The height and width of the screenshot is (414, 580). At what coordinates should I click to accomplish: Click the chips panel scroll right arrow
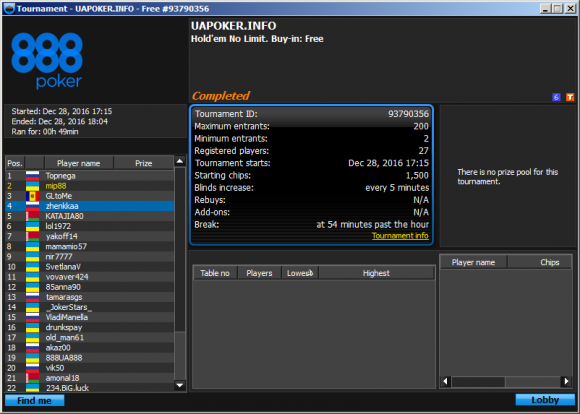click(x=566, y=381)
